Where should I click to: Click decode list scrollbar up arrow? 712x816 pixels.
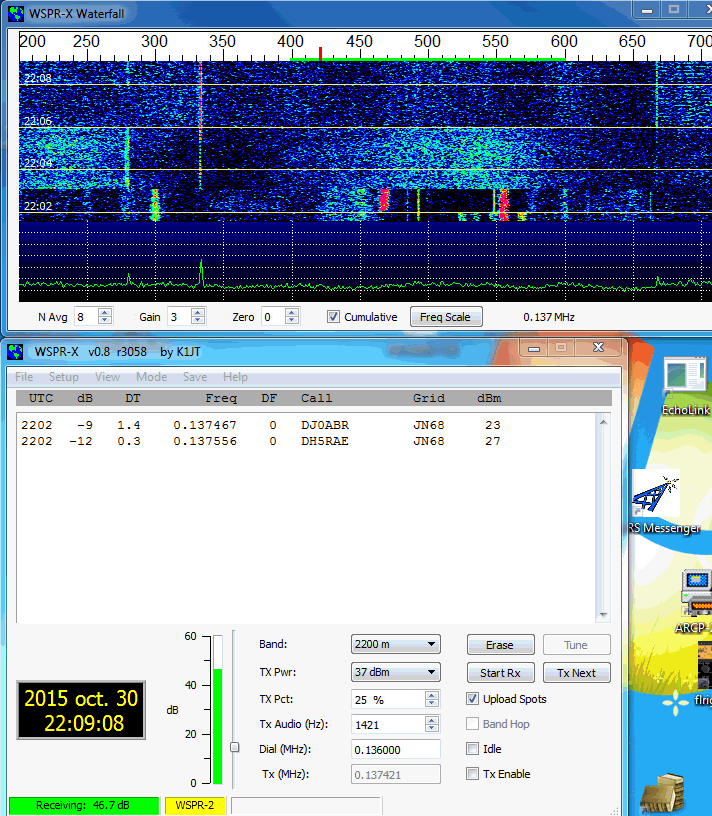[x=603, y=422]
